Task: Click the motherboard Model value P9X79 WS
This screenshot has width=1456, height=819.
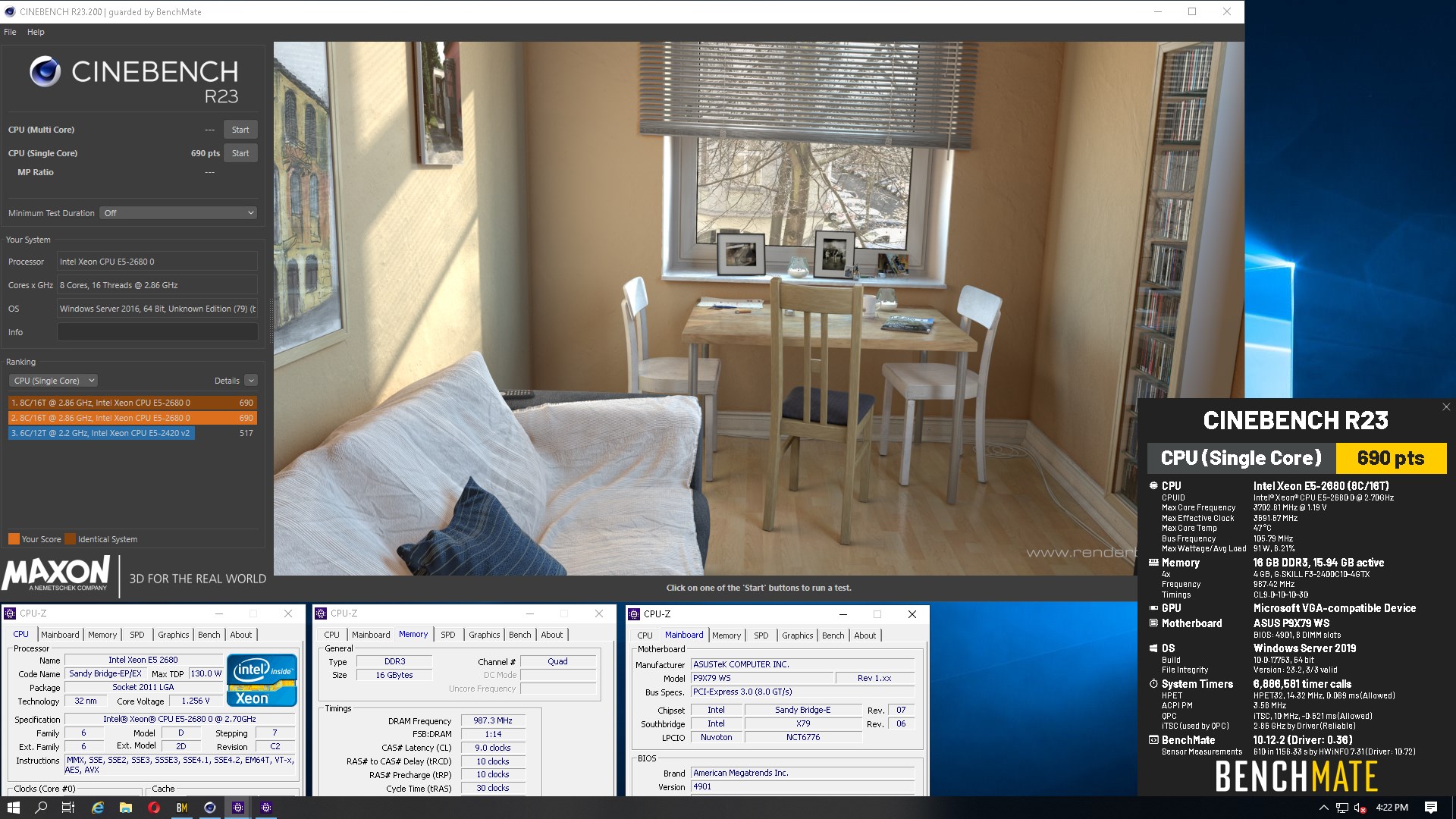Action: point(761,678)
